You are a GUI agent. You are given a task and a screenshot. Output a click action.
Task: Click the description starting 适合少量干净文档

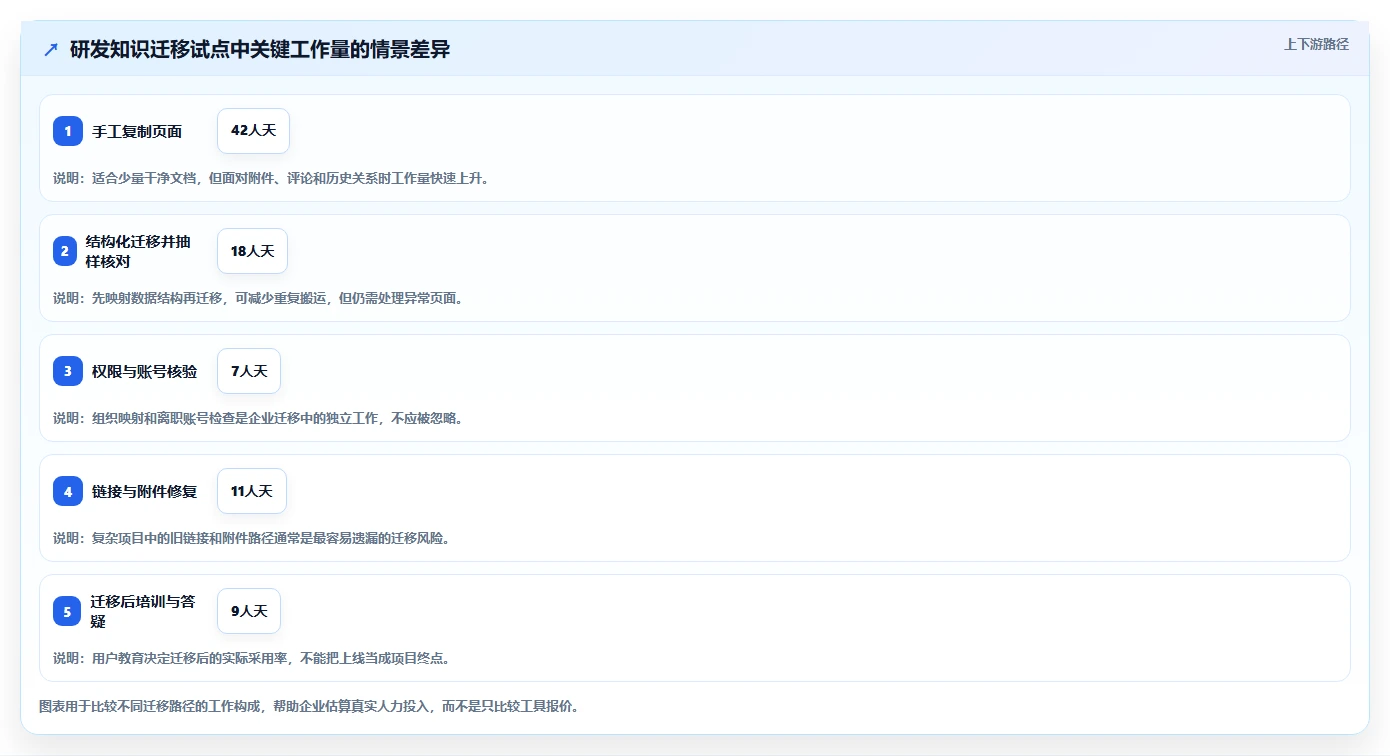coord(271,178)
